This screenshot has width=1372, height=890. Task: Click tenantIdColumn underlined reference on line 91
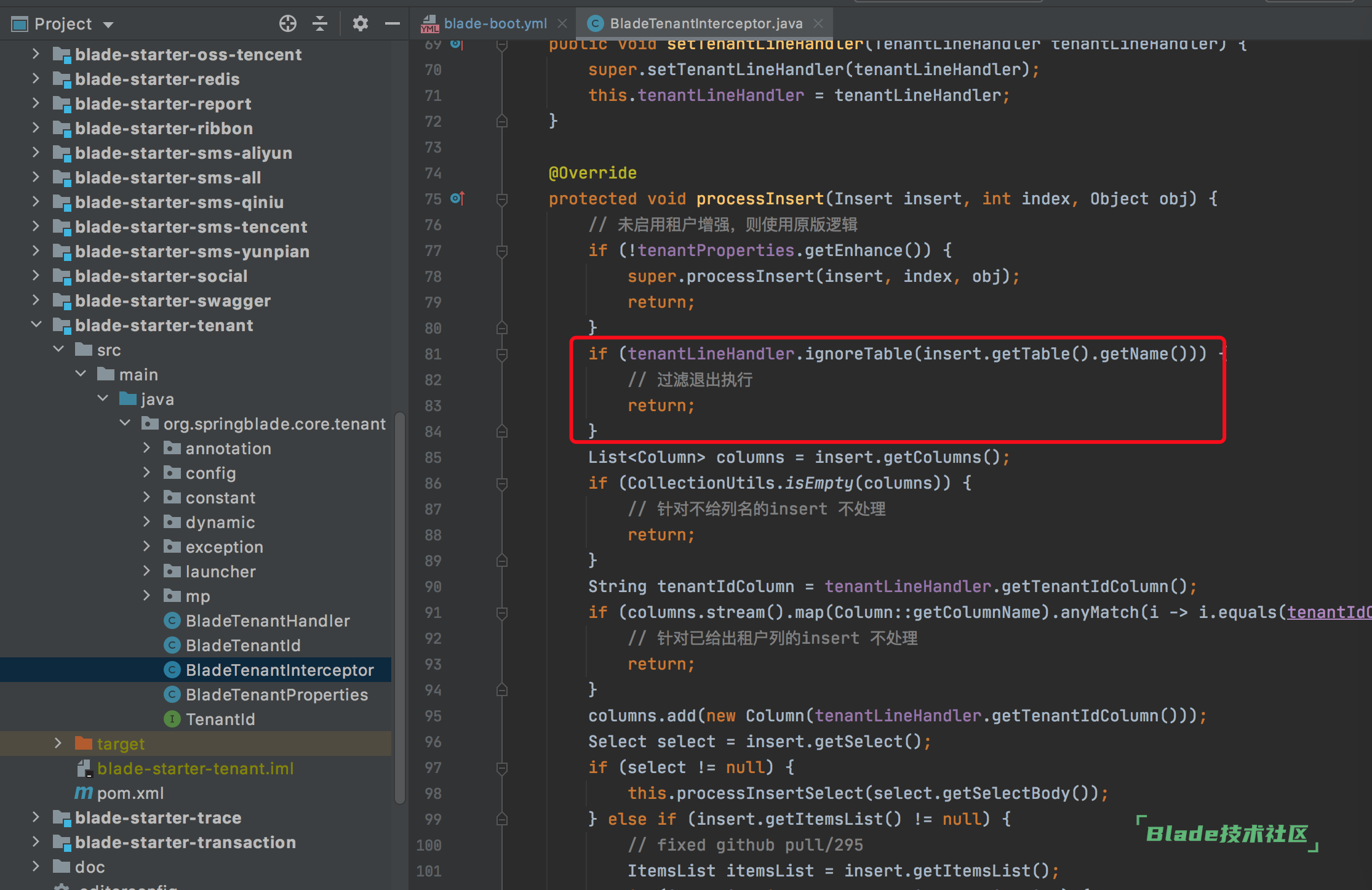coord(1329,612)
